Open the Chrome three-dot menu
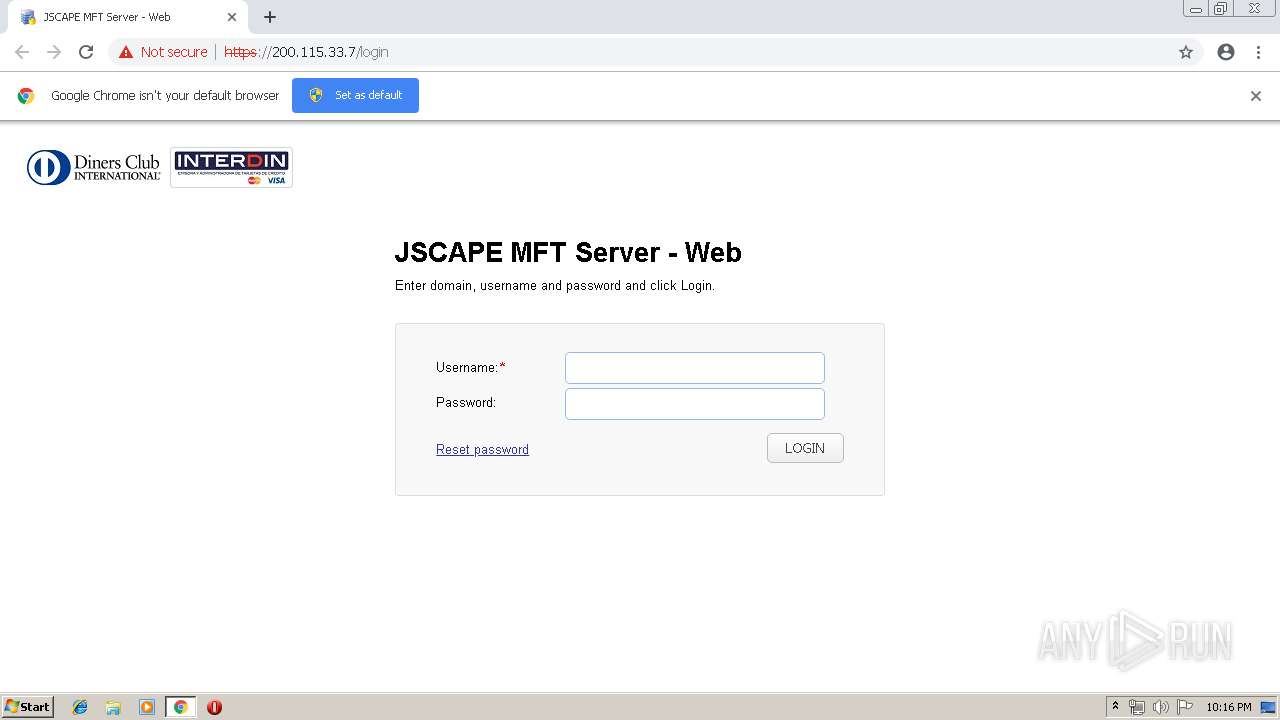Image resolution: width=1280 pixels, height=720 pixels. [x=1258, y=52]
